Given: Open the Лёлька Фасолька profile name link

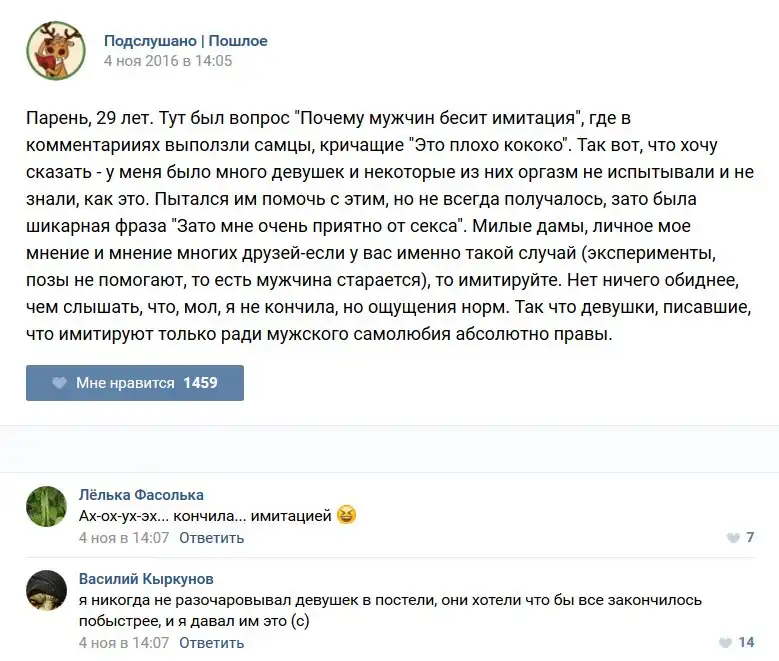Looking at the screenshot, I should (141, 495).
